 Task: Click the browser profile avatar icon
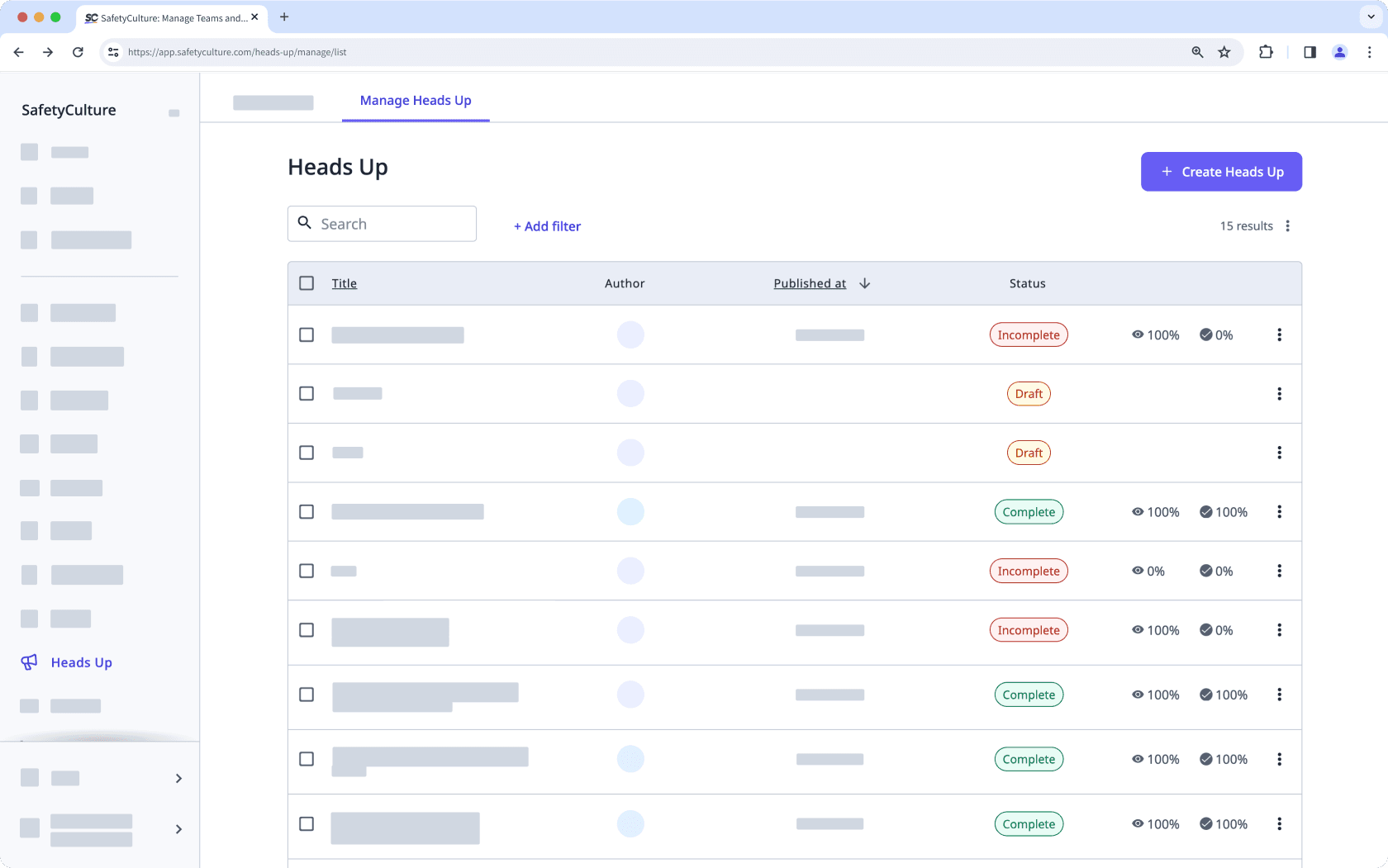tap(1339, 51)
